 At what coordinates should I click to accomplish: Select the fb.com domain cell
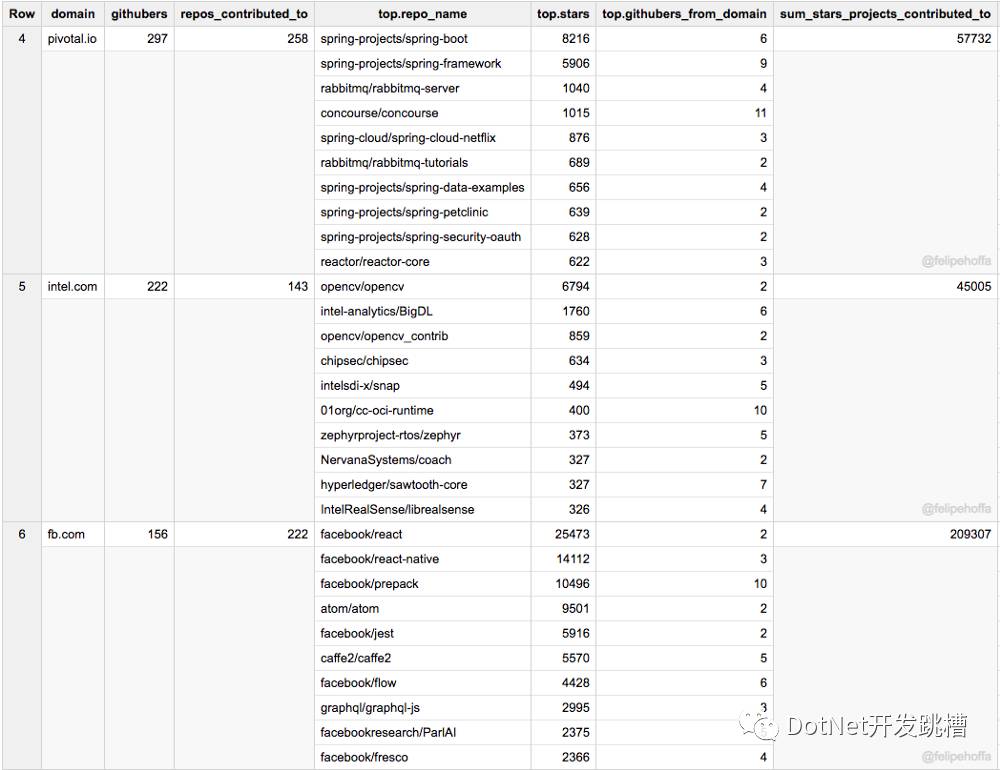66,534
